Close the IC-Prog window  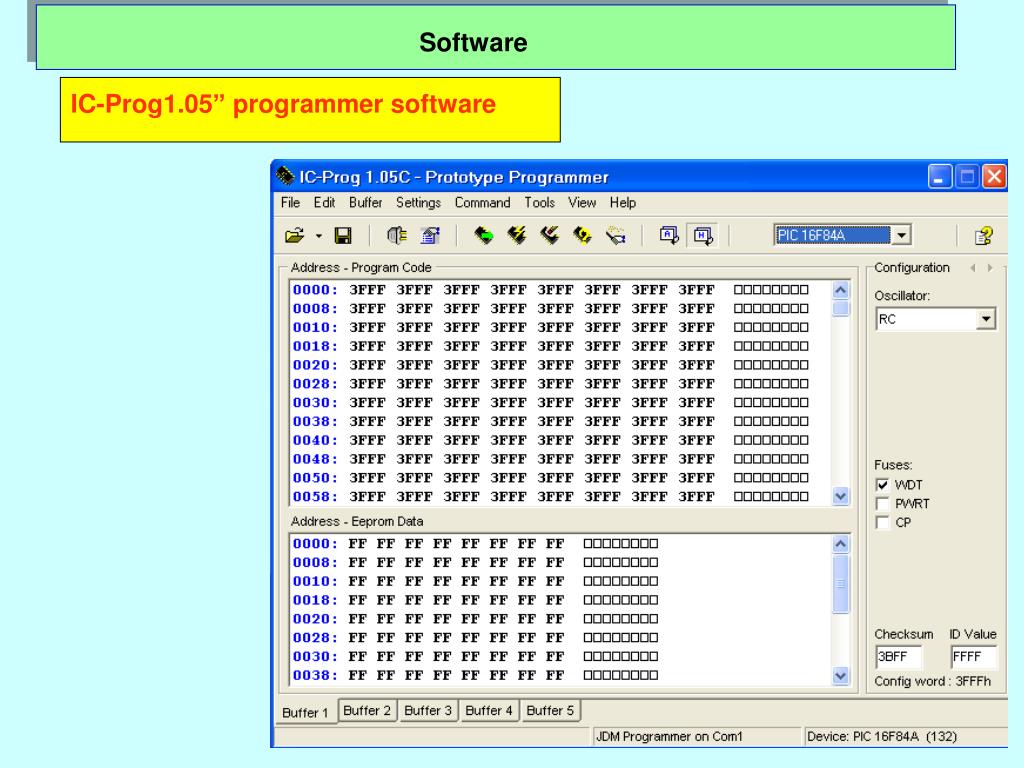pos(994,176)
